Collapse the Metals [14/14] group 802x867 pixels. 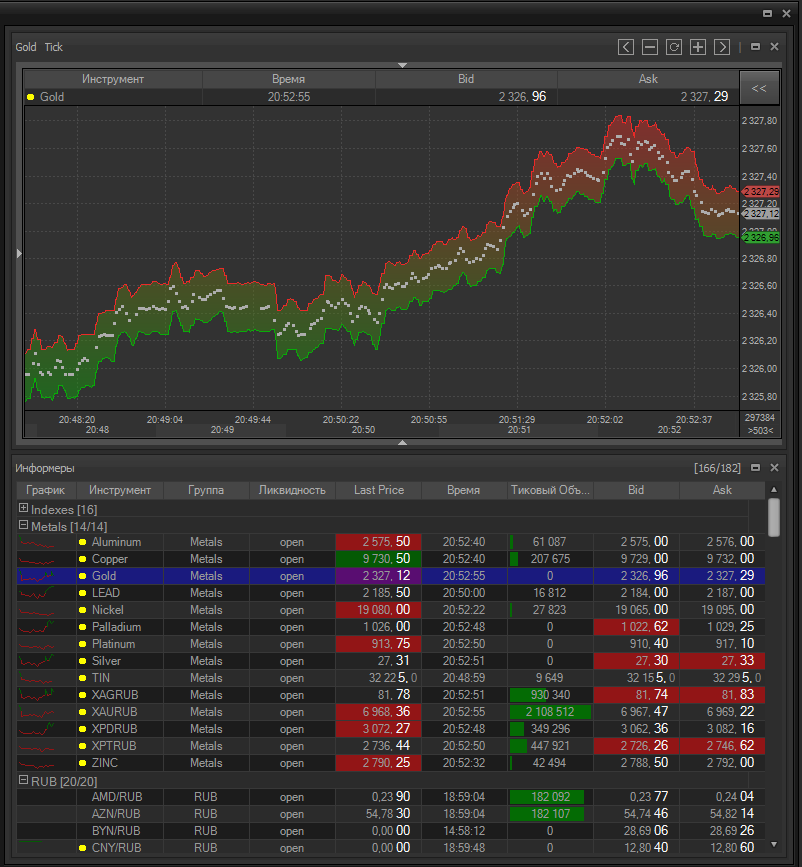(23, 526)
